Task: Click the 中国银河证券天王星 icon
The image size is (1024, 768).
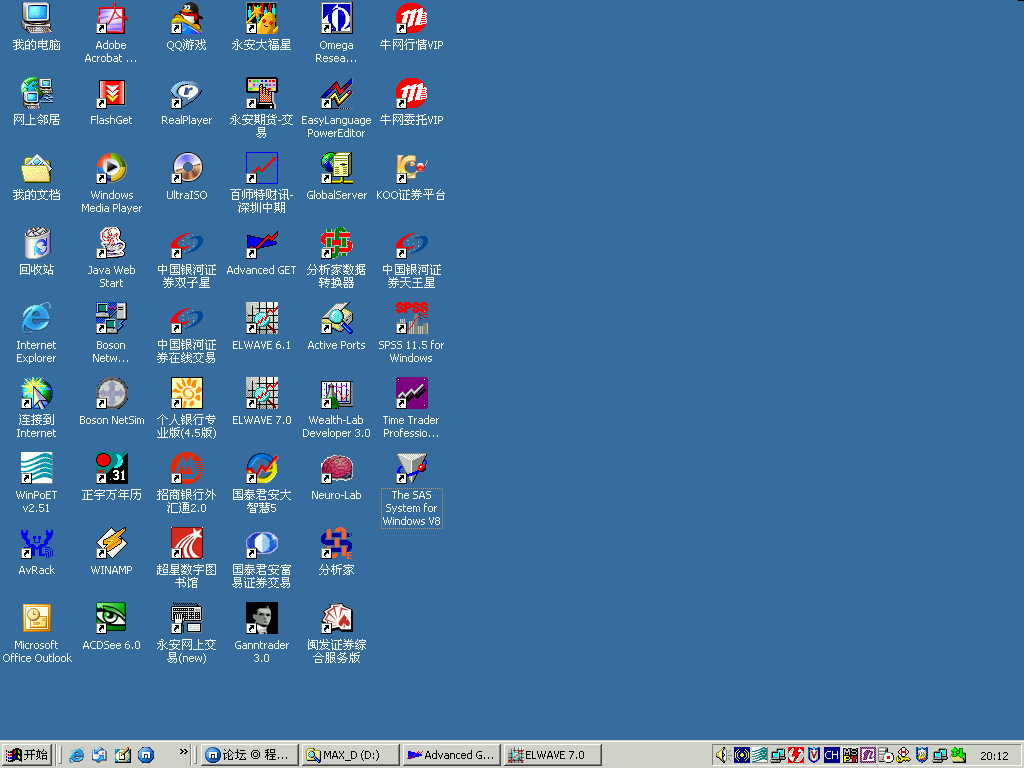Action: tap(411, 244)
